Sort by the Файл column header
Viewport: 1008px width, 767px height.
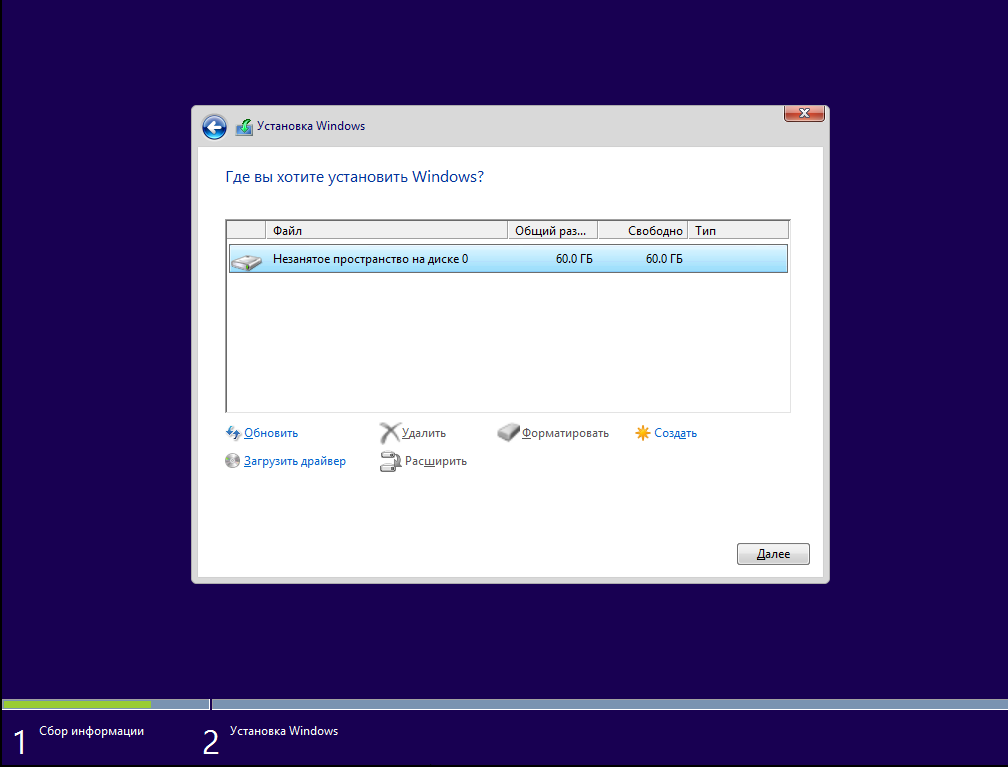point(386,230)
